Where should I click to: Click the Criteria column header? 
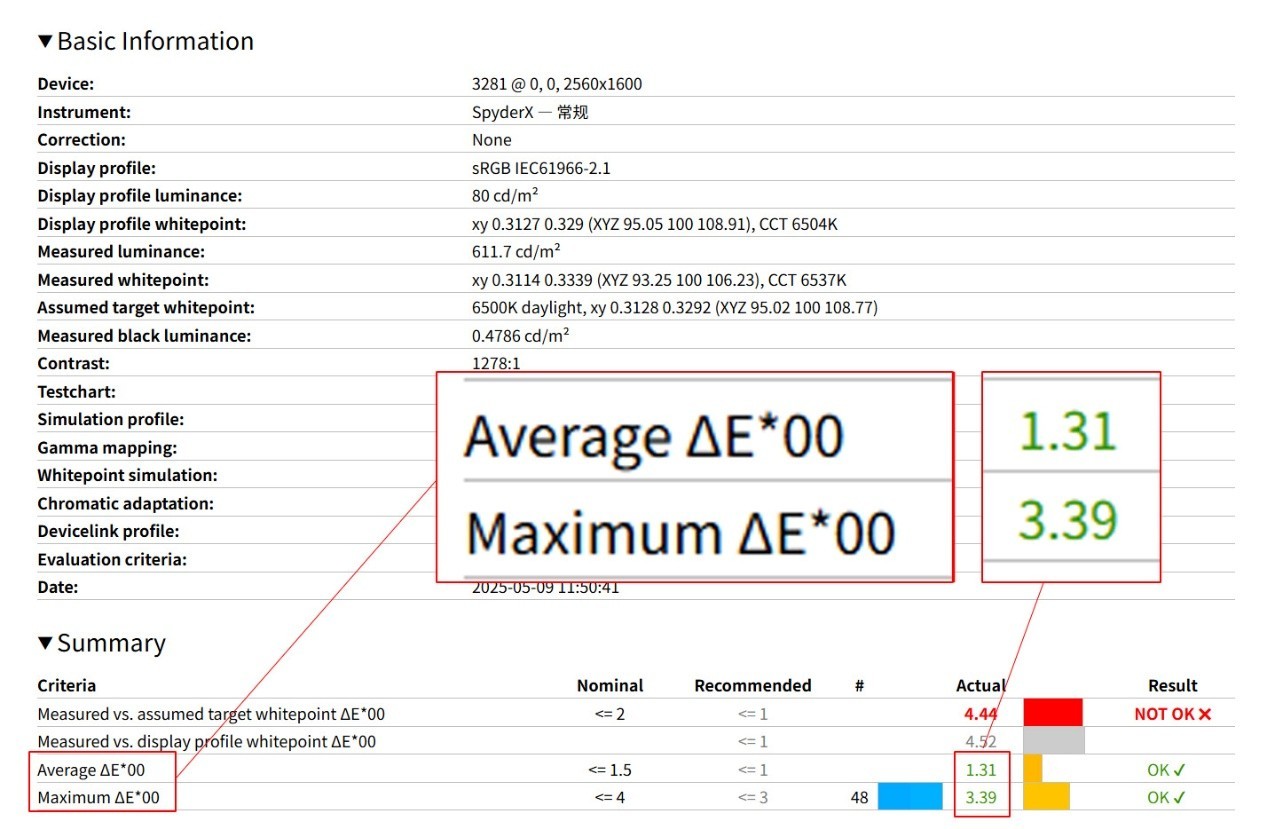[67, 685]
